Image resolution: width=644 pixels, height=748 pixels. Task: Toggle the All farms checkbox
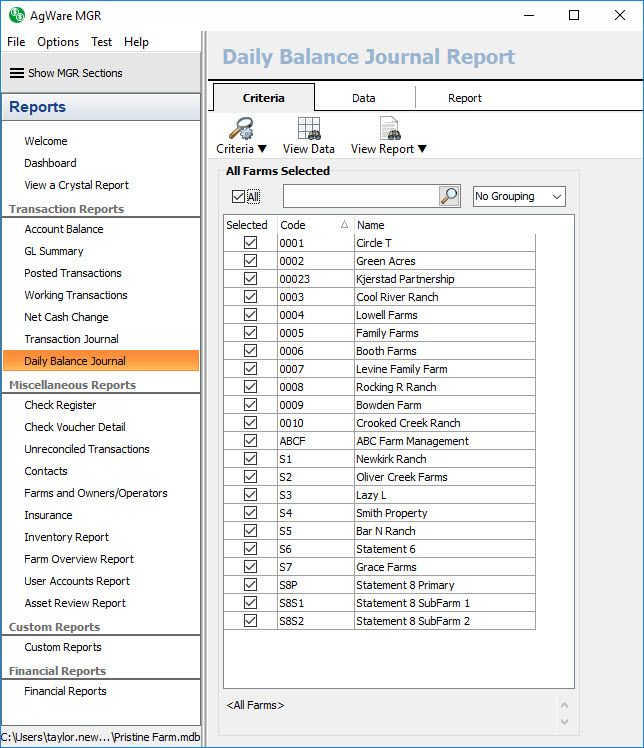(237, 196)
